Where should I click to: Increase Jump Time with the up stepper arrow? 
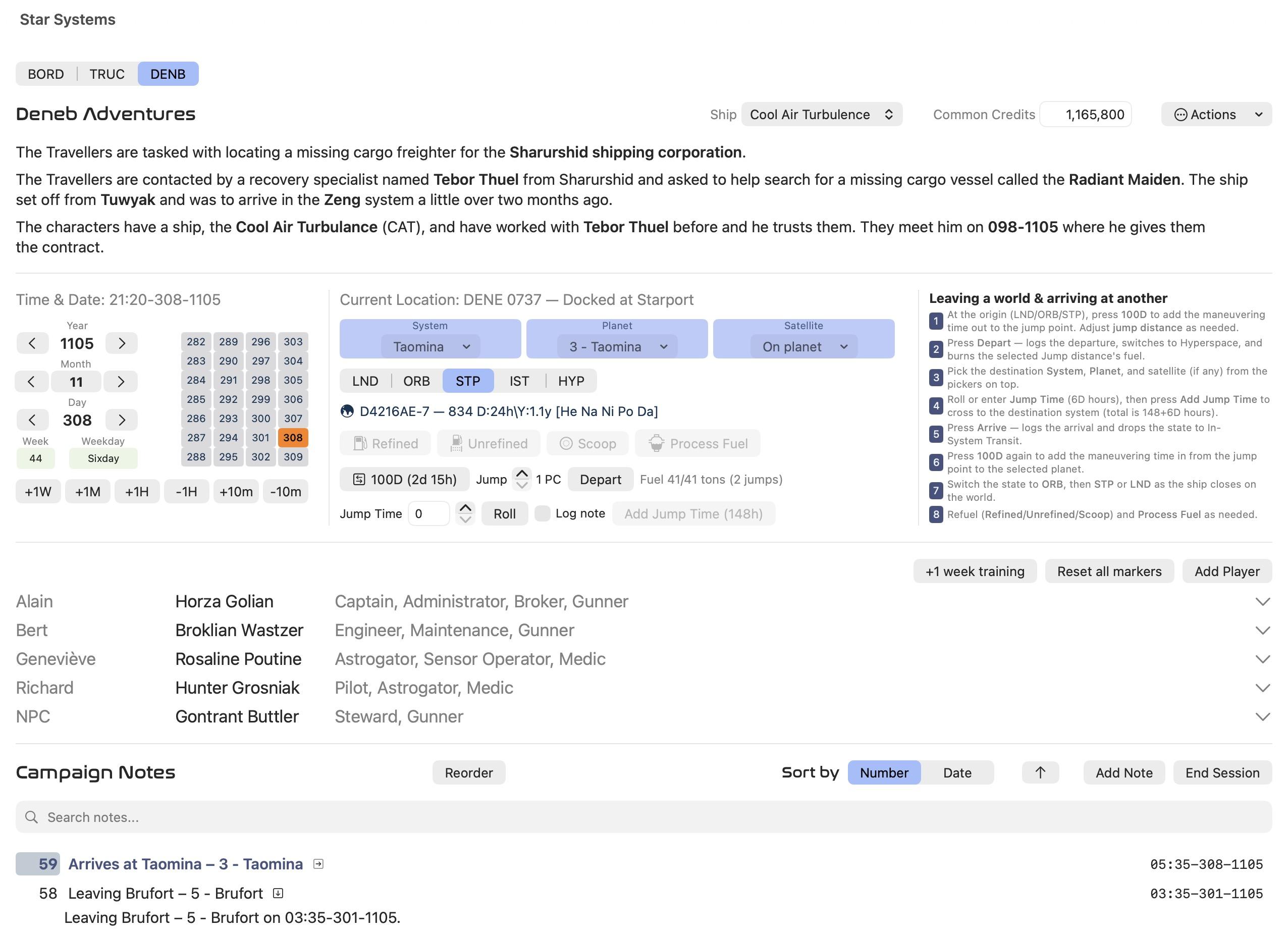[465, 507]
